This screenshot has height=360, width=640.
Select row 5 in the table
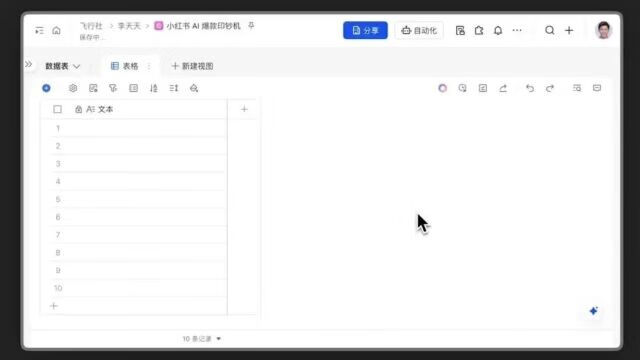click(58, 199)
